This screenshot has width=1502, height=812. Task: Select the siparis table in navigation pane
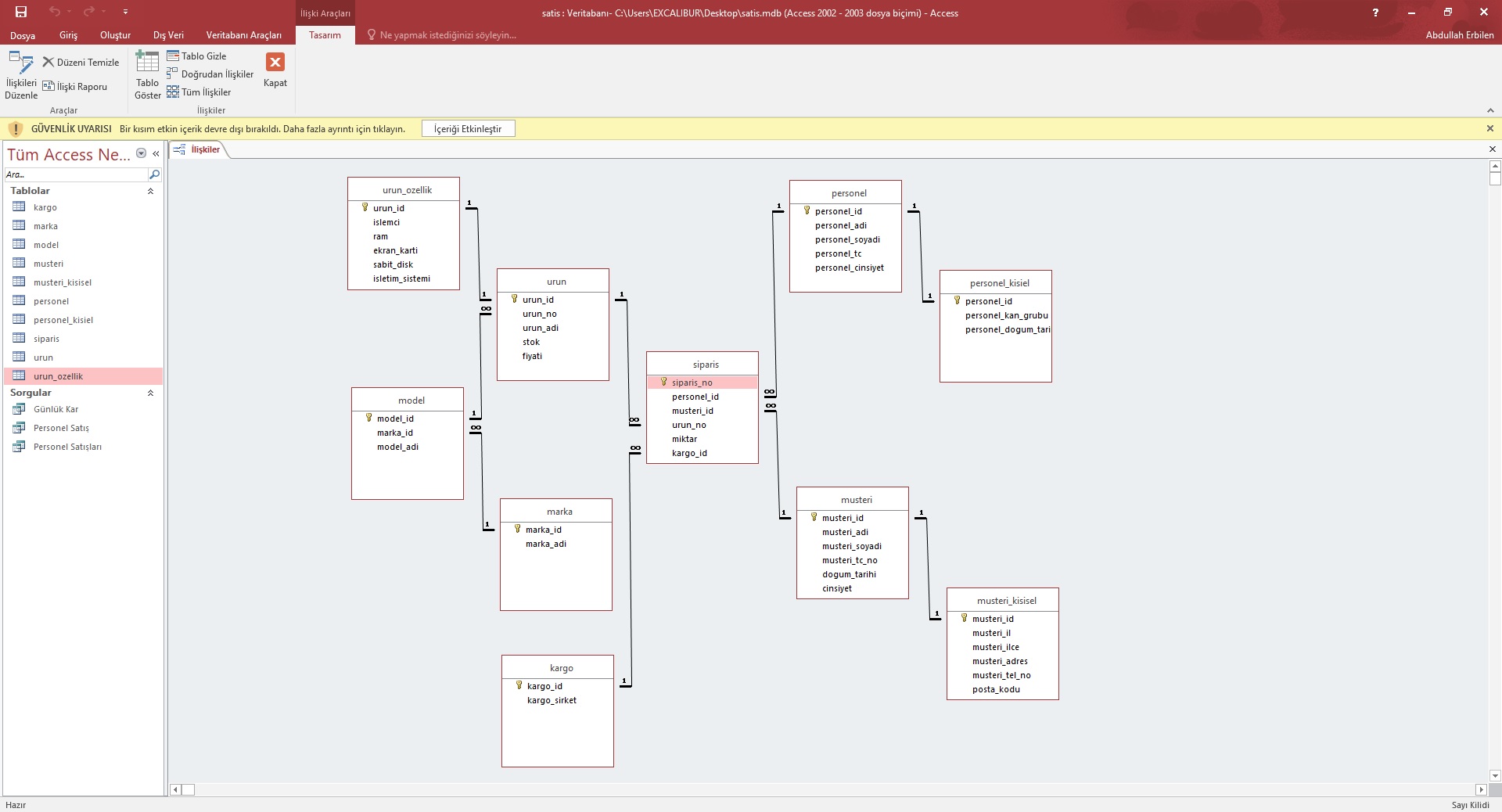46,339
